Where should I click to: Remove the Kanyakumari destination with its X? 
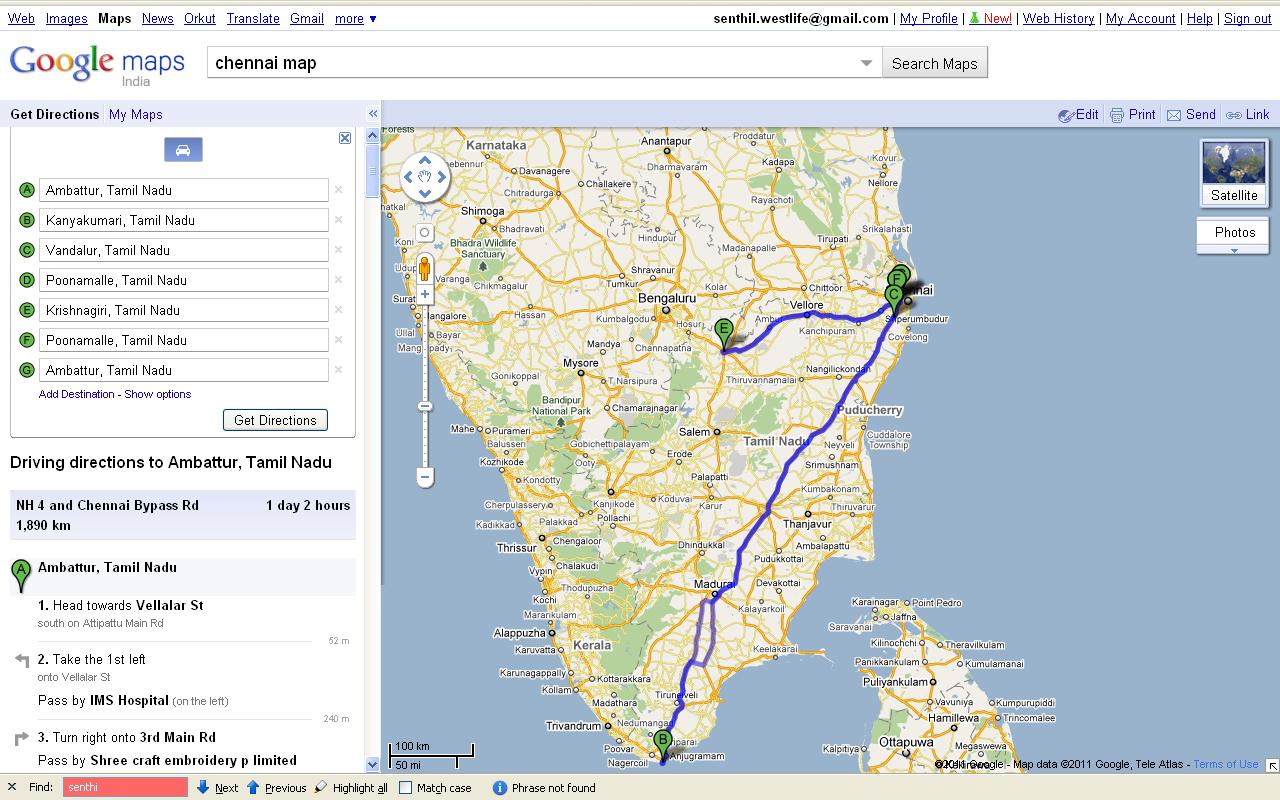click(x=339, y=220)
